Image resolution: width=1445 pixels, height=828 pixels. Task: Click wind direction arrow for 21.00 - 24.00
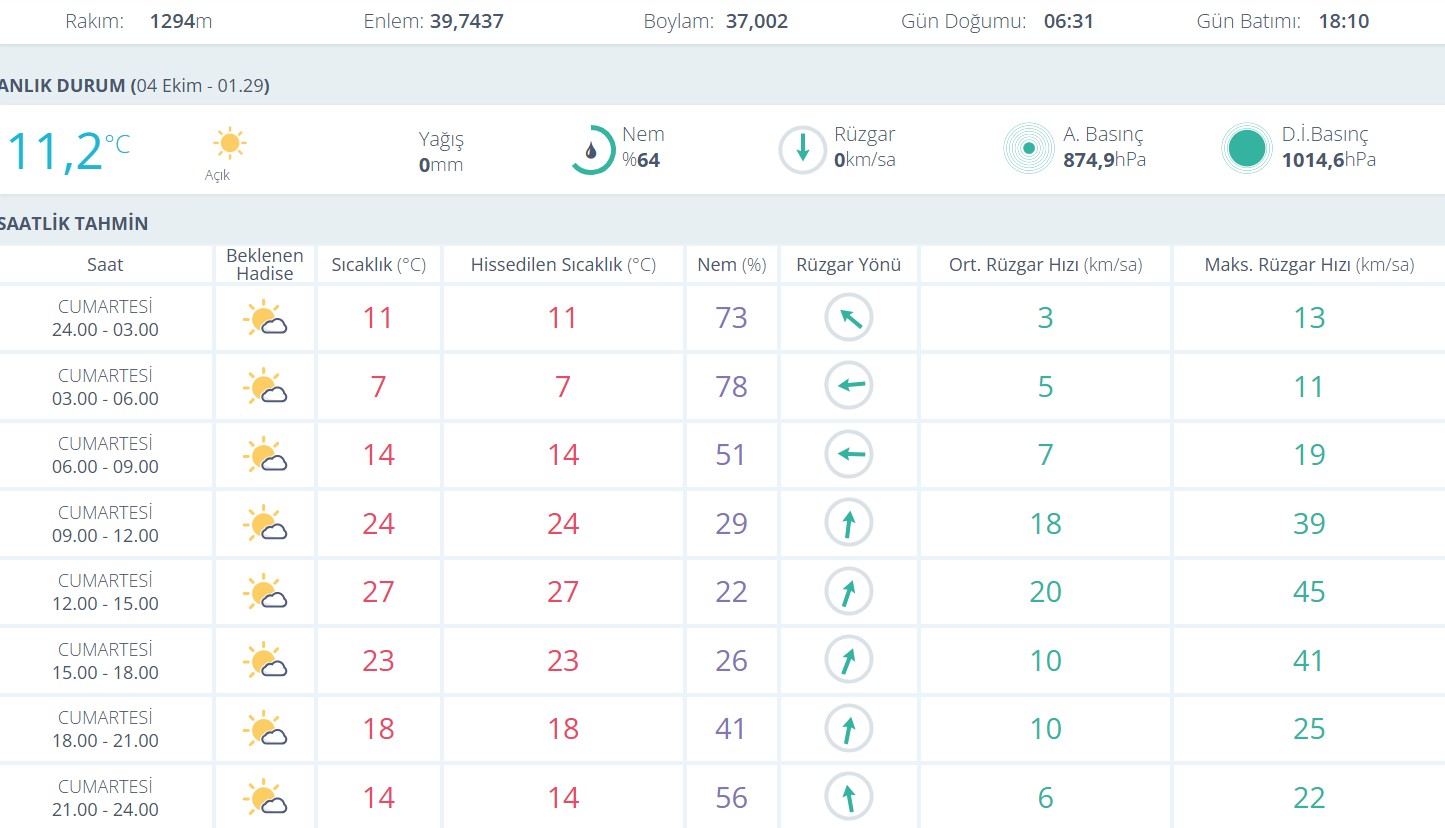pyautogui.click(x=848, y=798)
